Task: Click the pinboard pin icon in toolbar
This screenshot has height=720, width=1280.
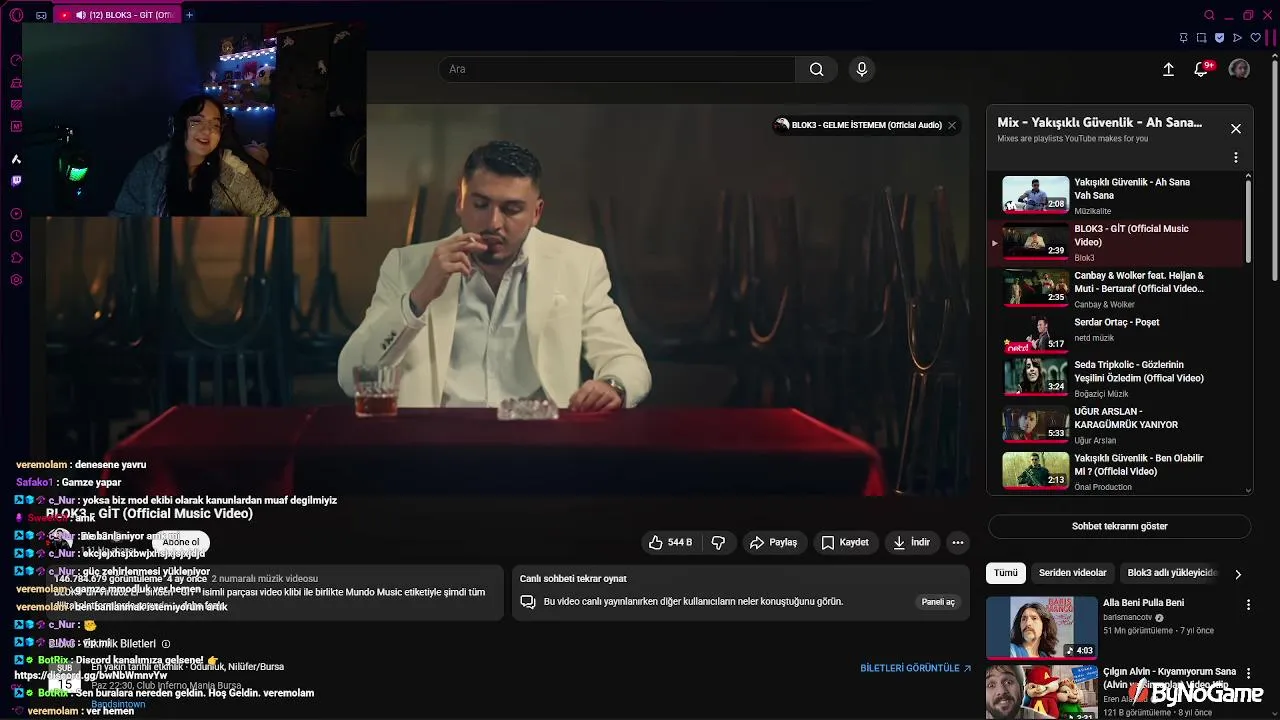Action: (1183, 38)
